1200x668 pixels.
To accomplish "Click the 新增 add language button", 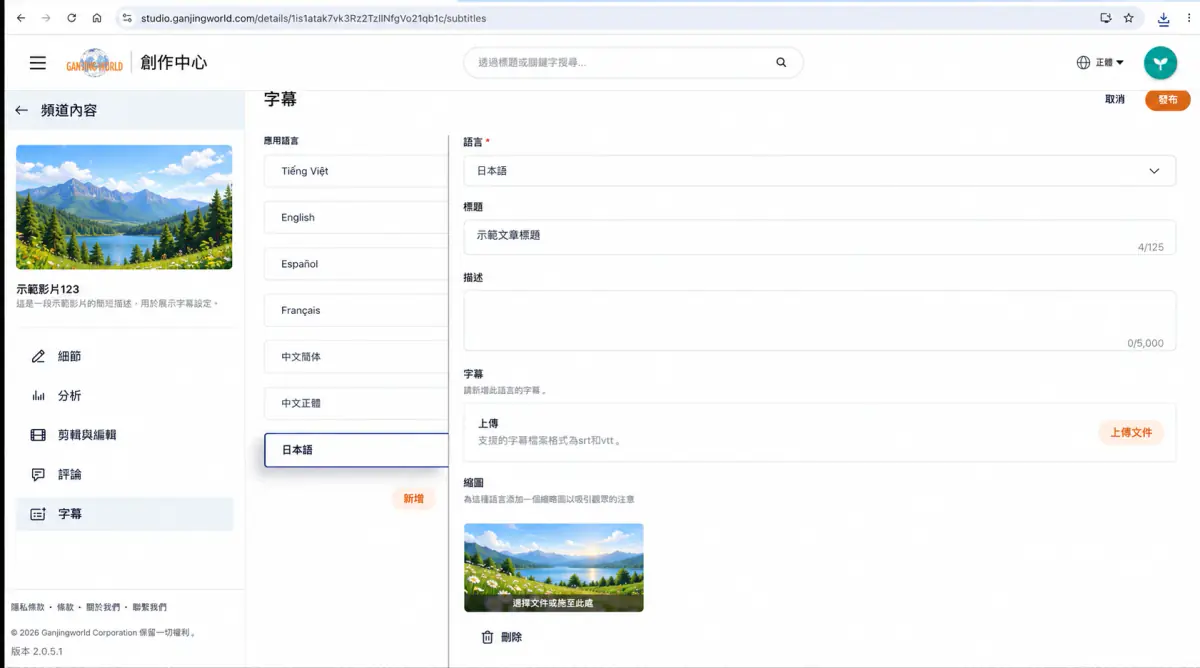I will [x=413, y=498].
